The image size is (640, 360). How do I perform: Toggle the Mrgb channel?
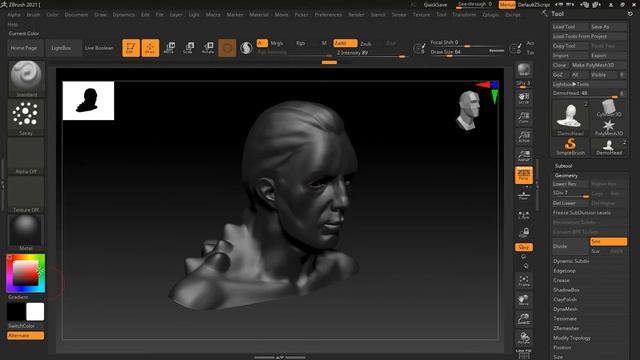277,43
